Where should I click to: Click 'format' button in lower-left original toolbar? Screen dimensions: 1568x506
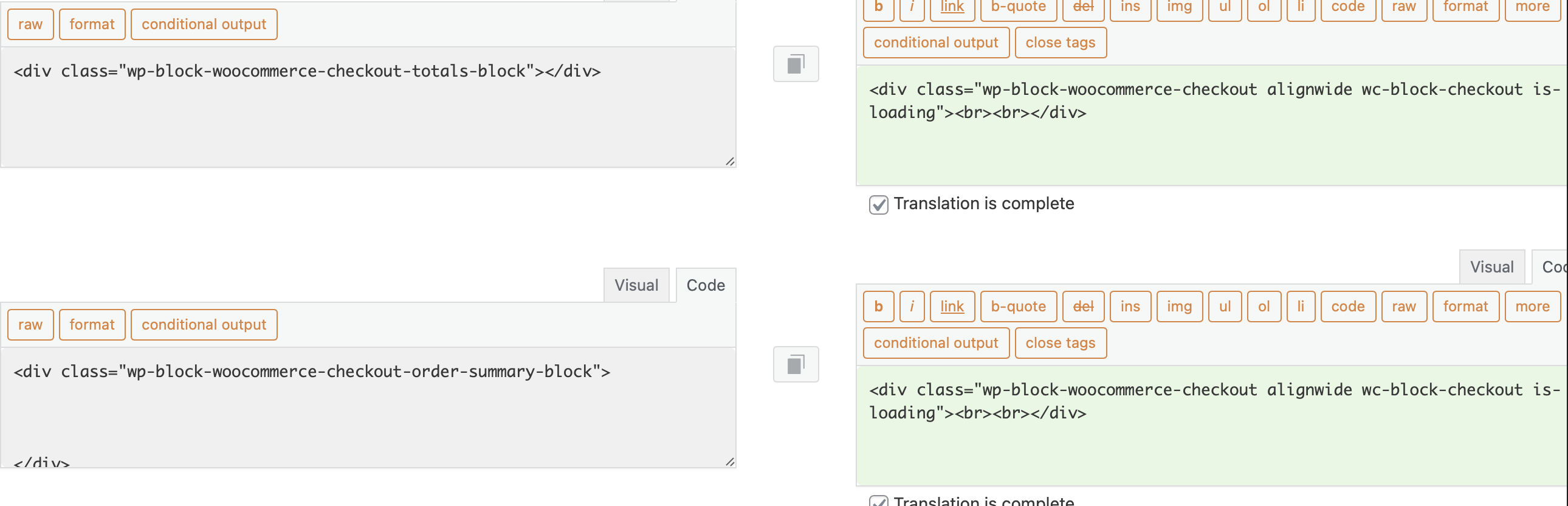[x=92, y=325]
